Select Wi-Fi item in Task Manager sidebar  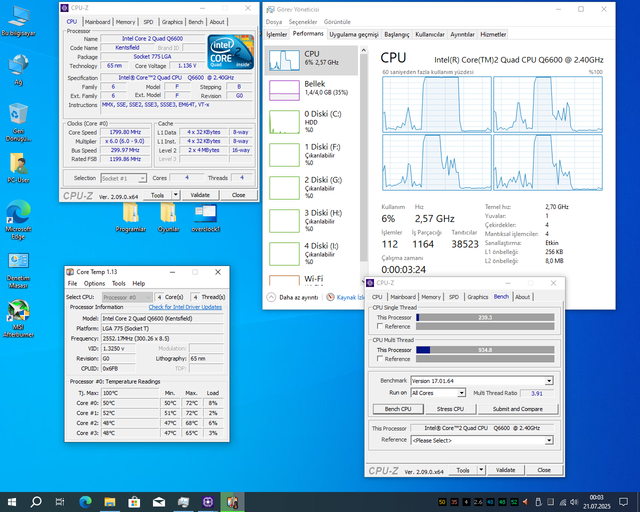click(312, 280)
